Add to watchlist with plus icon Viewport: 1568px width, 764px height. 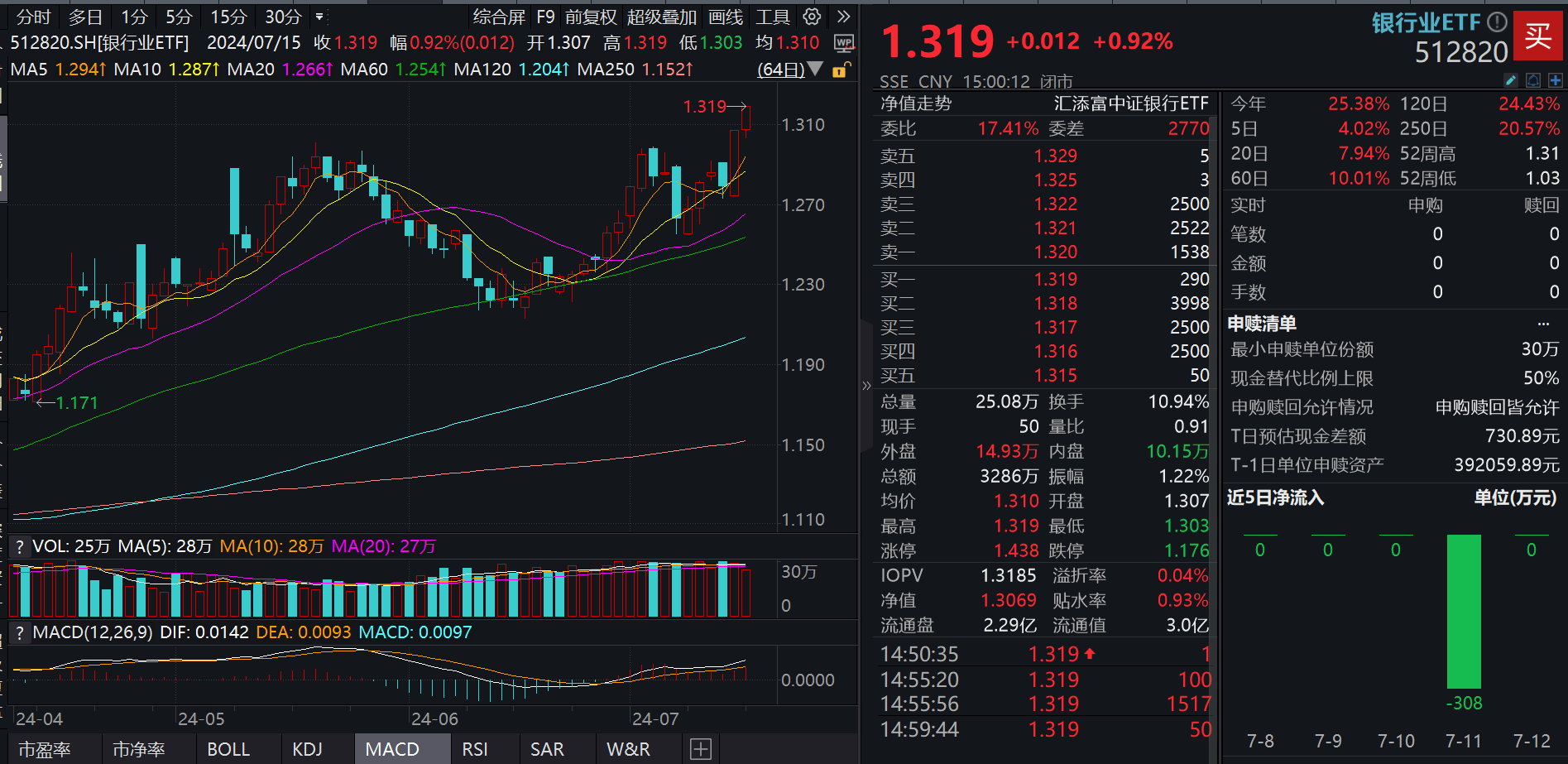pos(1555,80)
